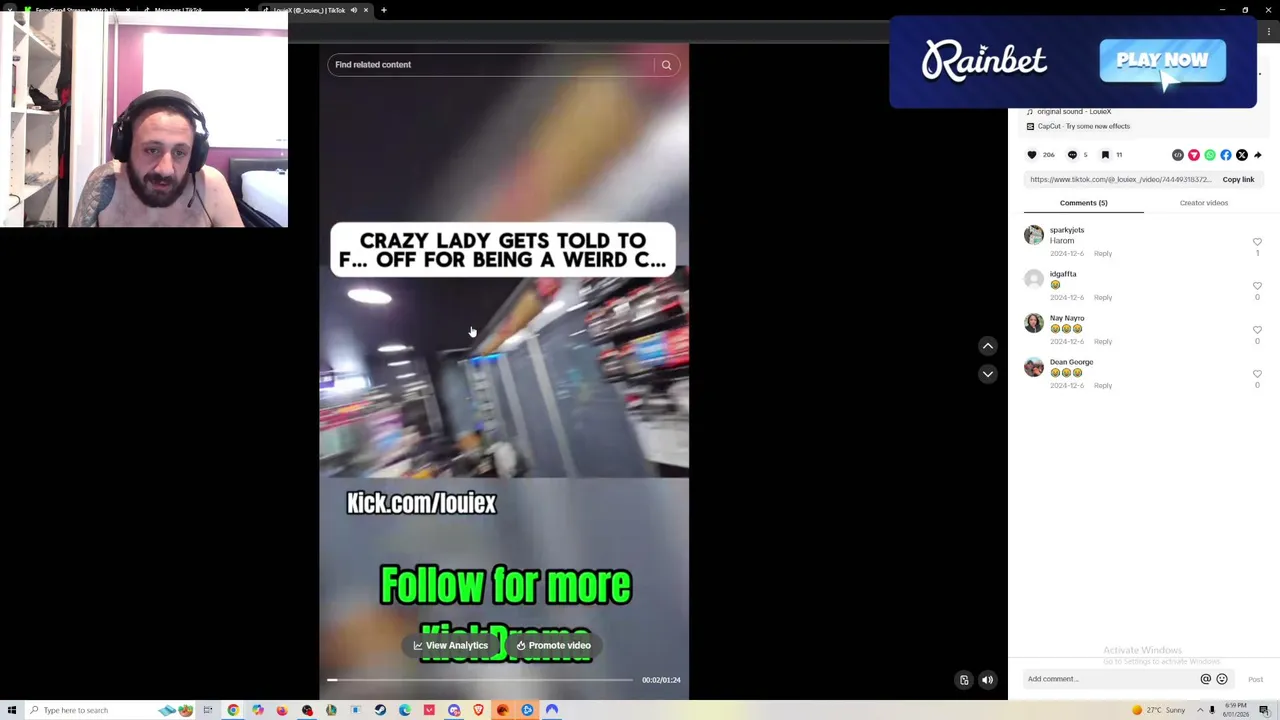Like idgaffta's comment
This screenshot has height=720, width=1280.
pos(1258,286)
